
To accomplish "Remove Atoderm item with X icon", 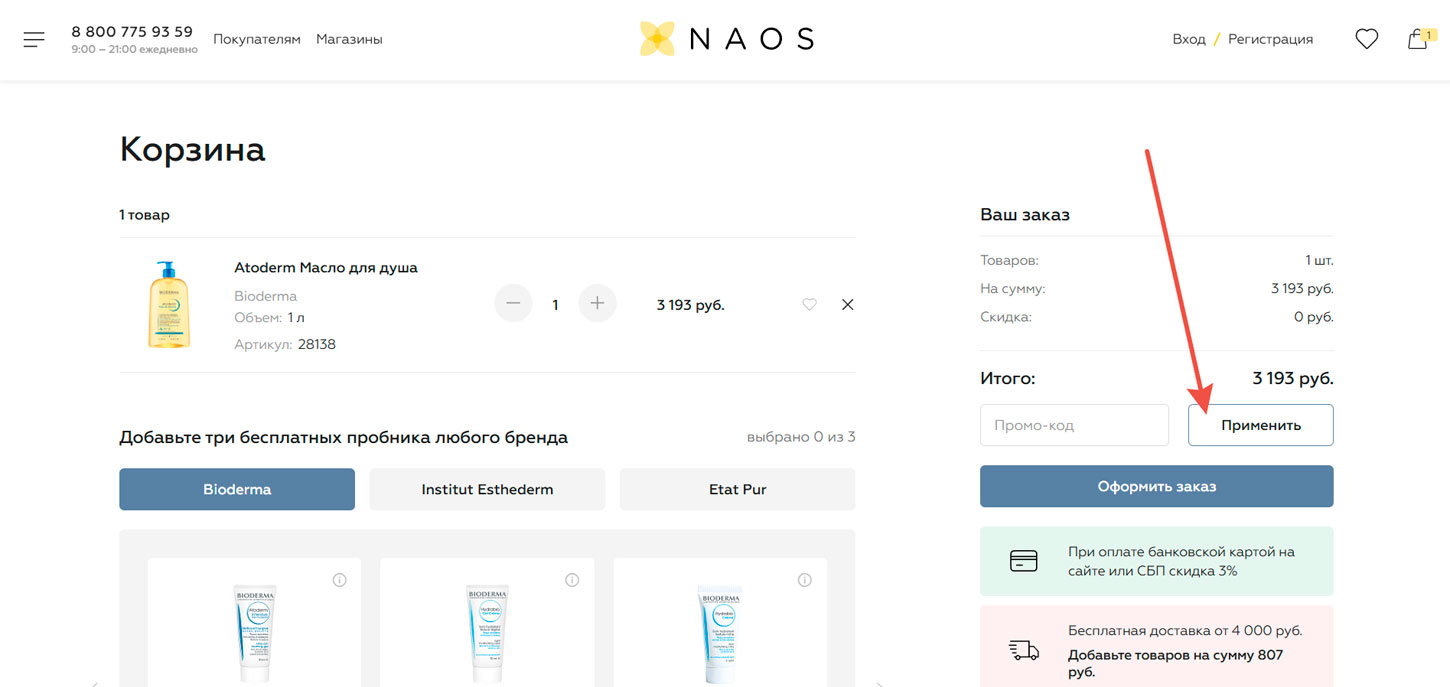I will (x=848, y=305).
